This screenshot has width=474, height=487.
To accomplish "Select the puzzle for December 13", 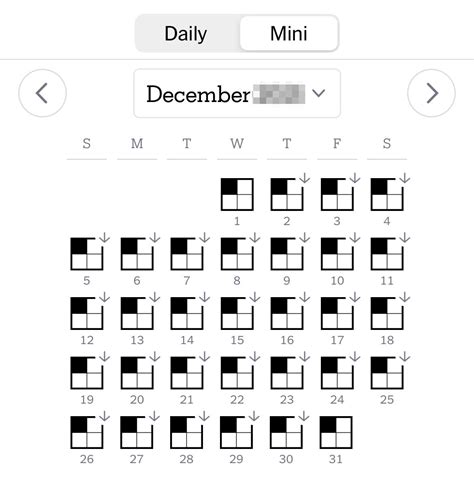I will point(137,313).
